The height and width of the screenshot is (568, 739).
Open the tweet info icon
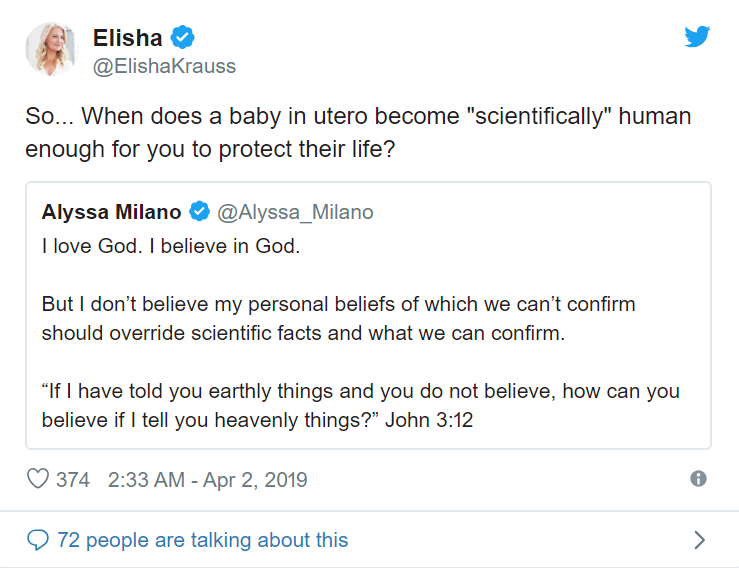tap(699, 479)
